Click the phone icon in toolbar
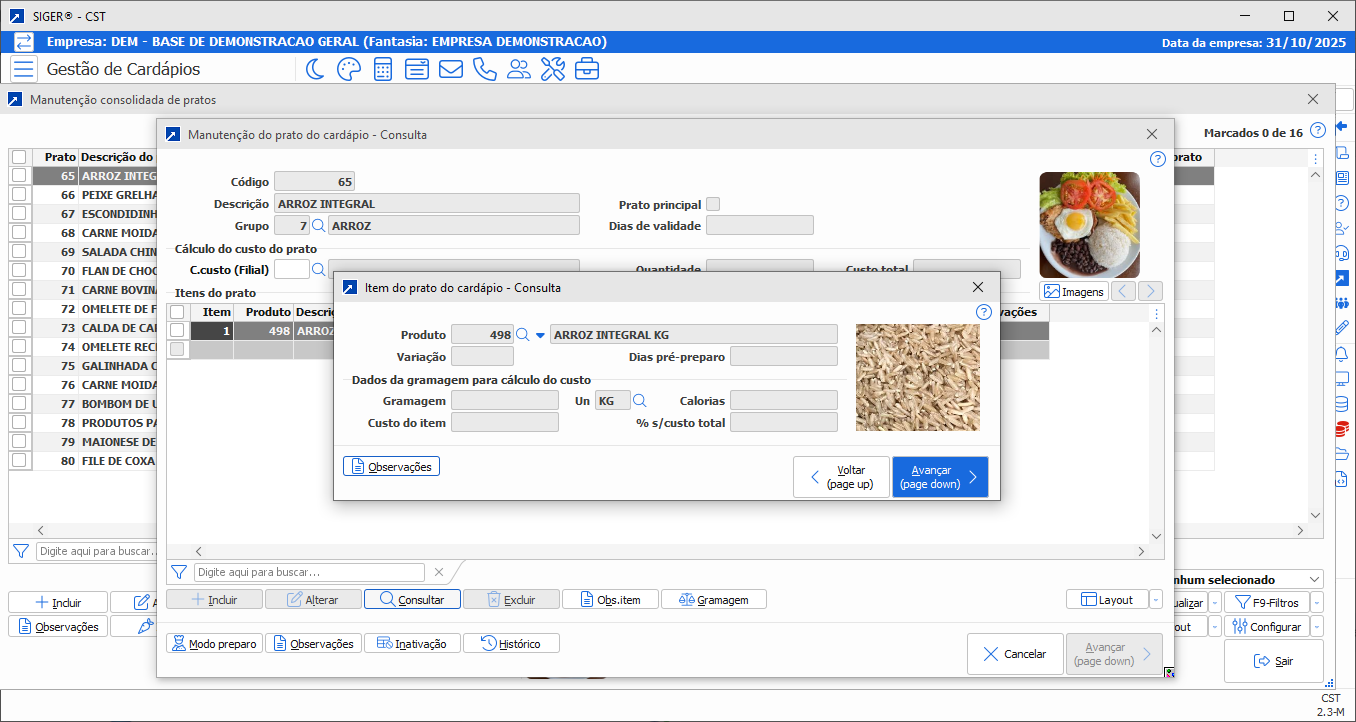1356x722 pixels. (484, 69)
